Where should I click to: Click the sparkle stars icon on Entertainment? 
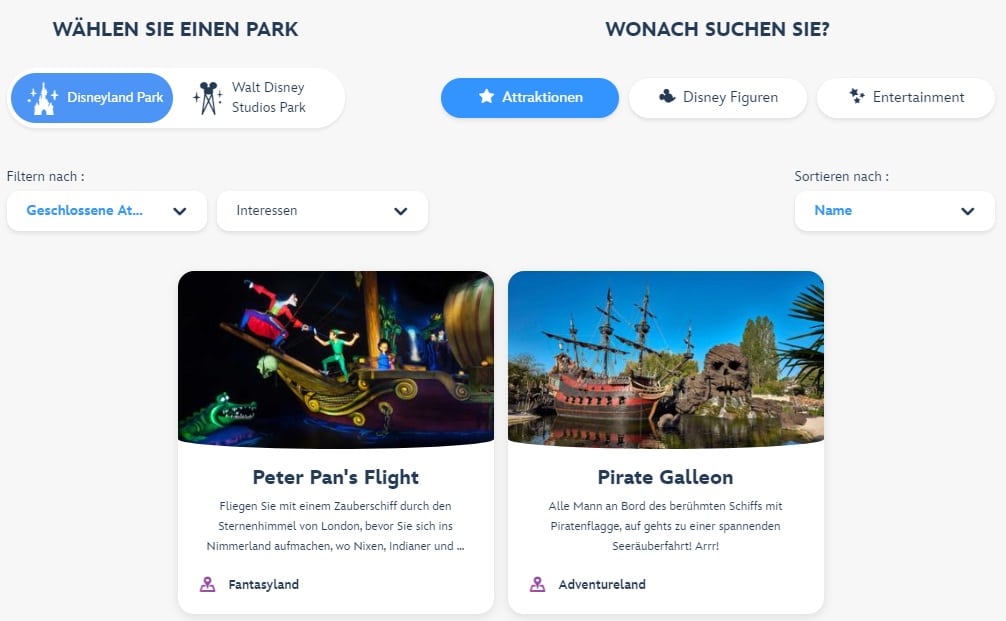[x=857, y=96]
